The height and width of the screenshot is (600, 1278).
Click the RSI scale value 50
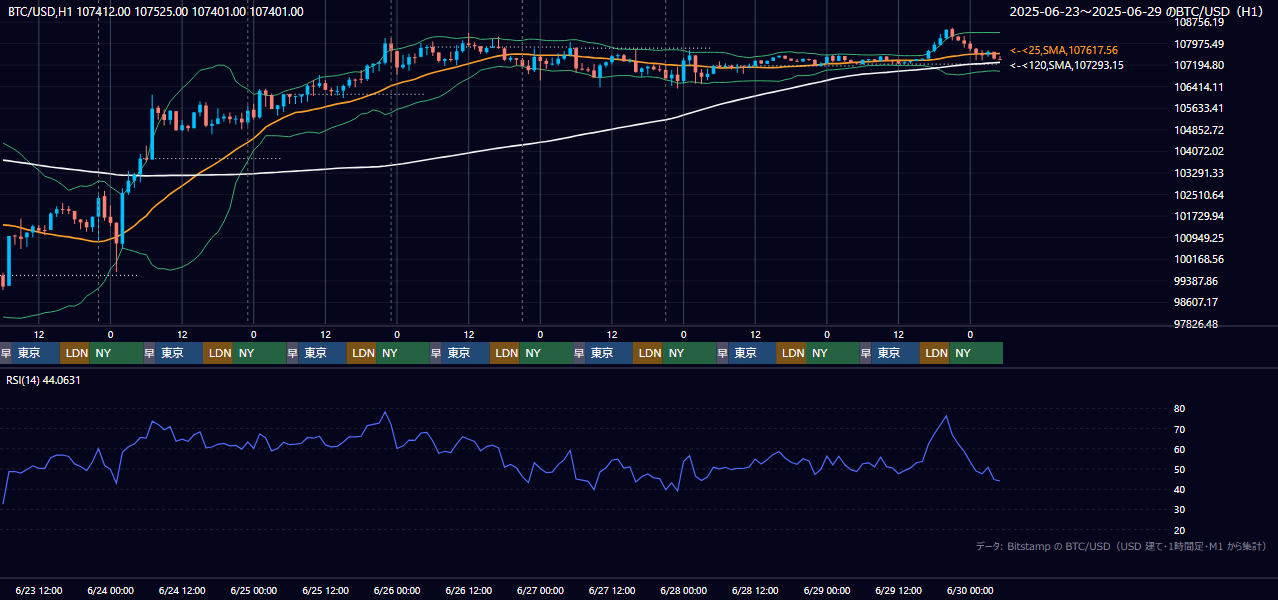pyautogui.click(x=1180, y=469)
